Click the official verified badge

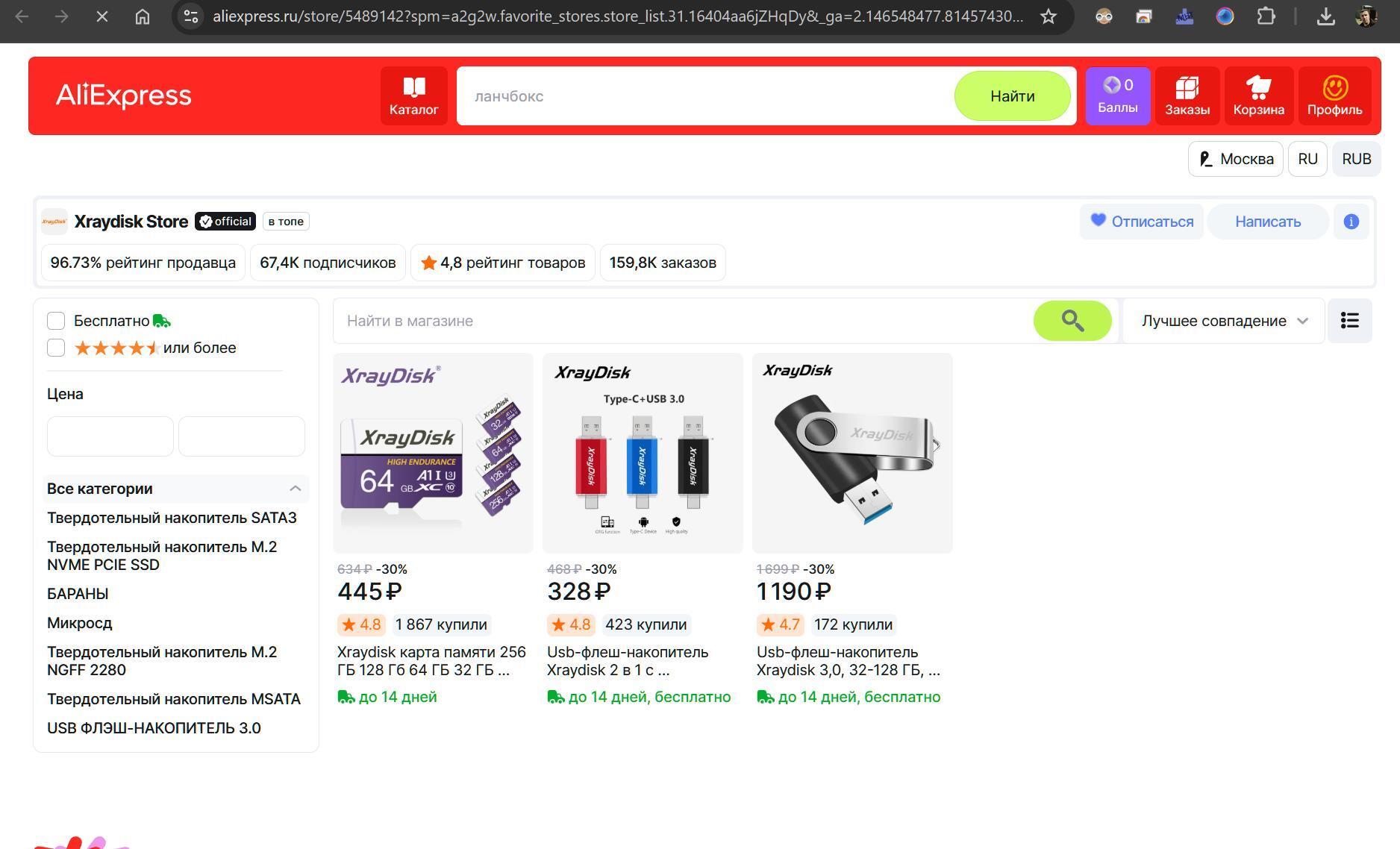(225, 222)
